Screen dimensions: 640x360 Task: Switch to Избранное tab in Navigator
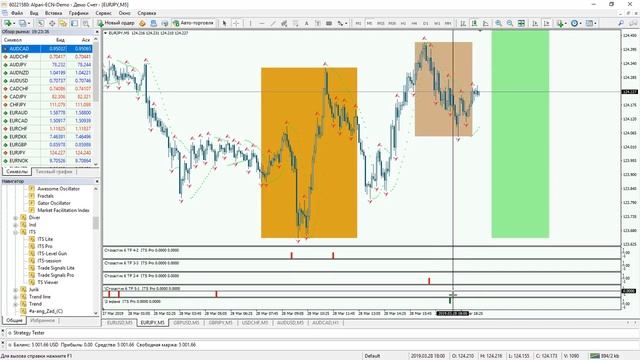(42, 320)
